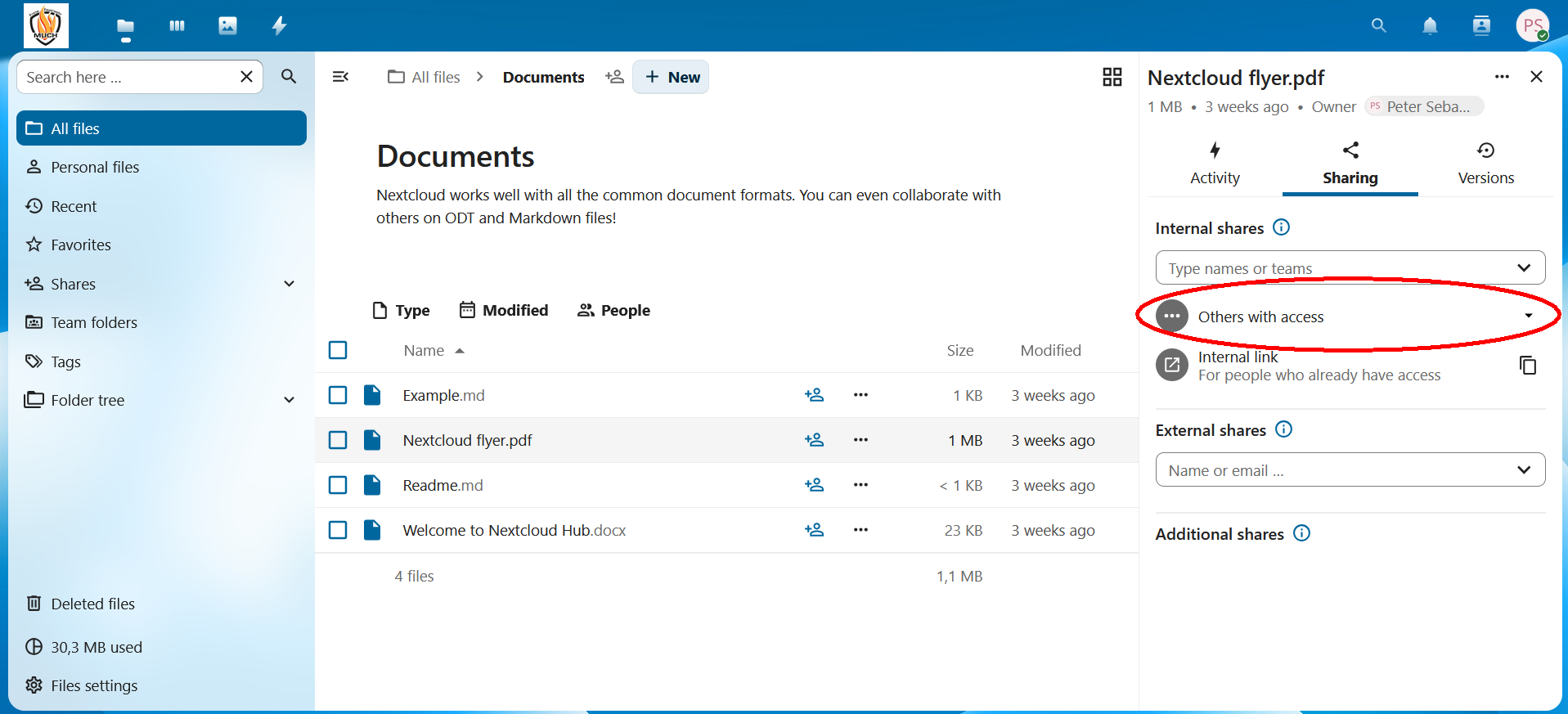Open the Activity app lightning icon

click(279, 26)
